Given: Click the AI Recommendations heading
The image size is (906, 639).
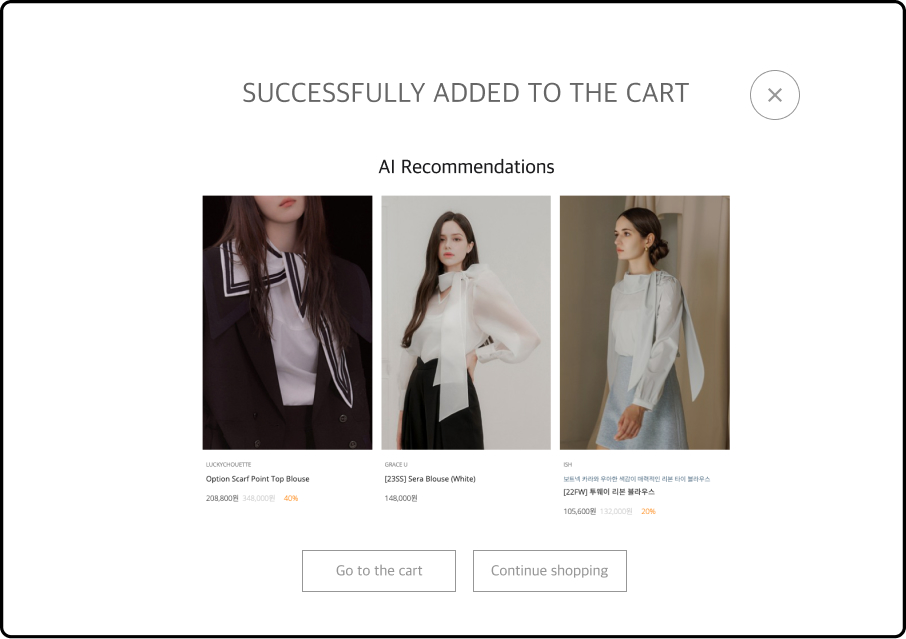Looking at the screenshot, I should click(x=466, y=167).
